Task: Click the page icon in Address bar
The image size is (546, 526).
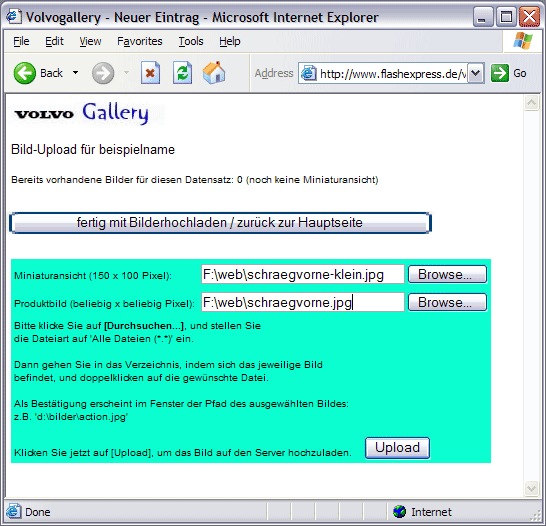Action: (309, 73)
